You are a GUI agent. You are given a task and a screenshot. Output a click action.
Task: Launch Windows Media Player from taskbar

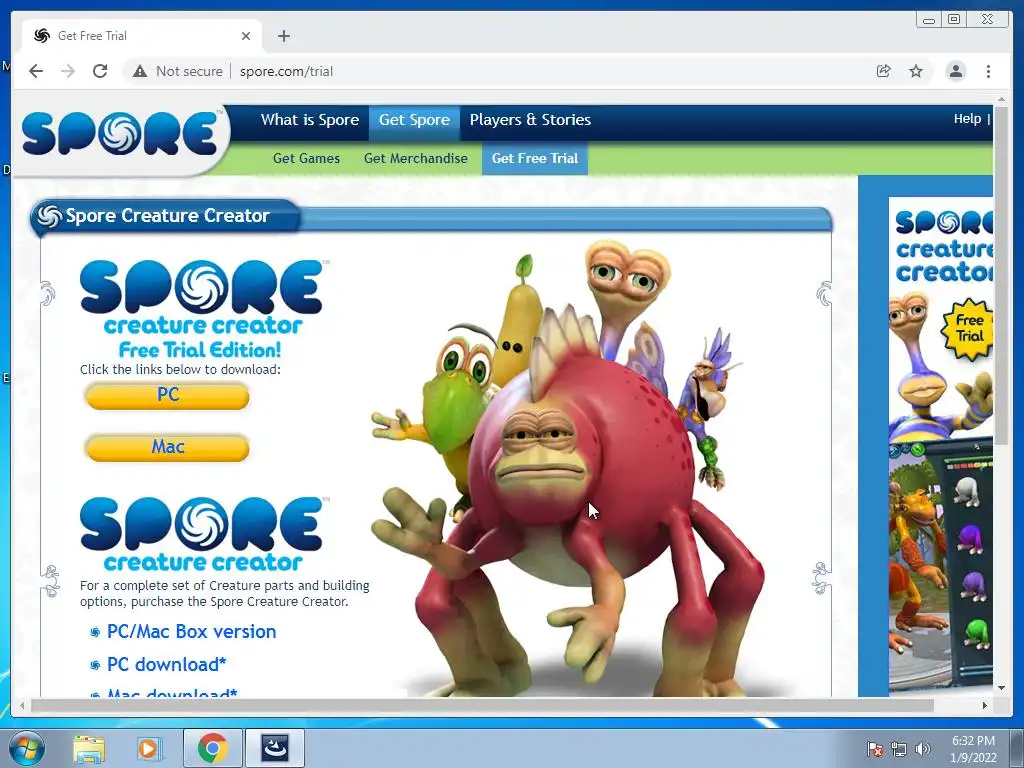click(x=150, y=748)
